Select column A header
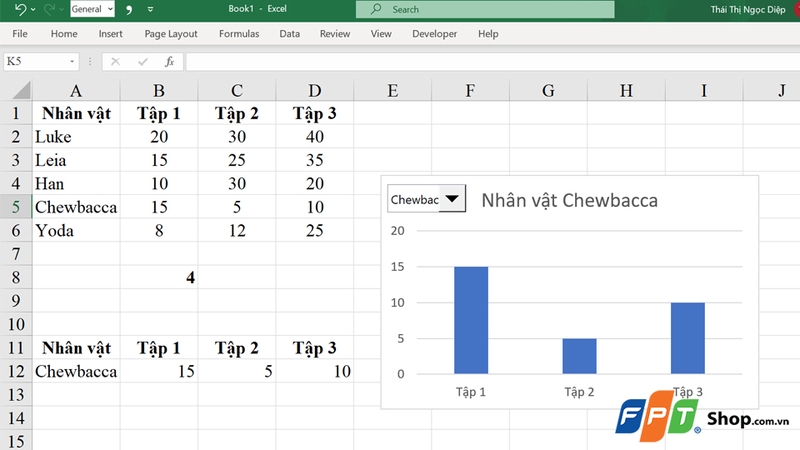This screenshot has width=800, height=450. point(76,91)
